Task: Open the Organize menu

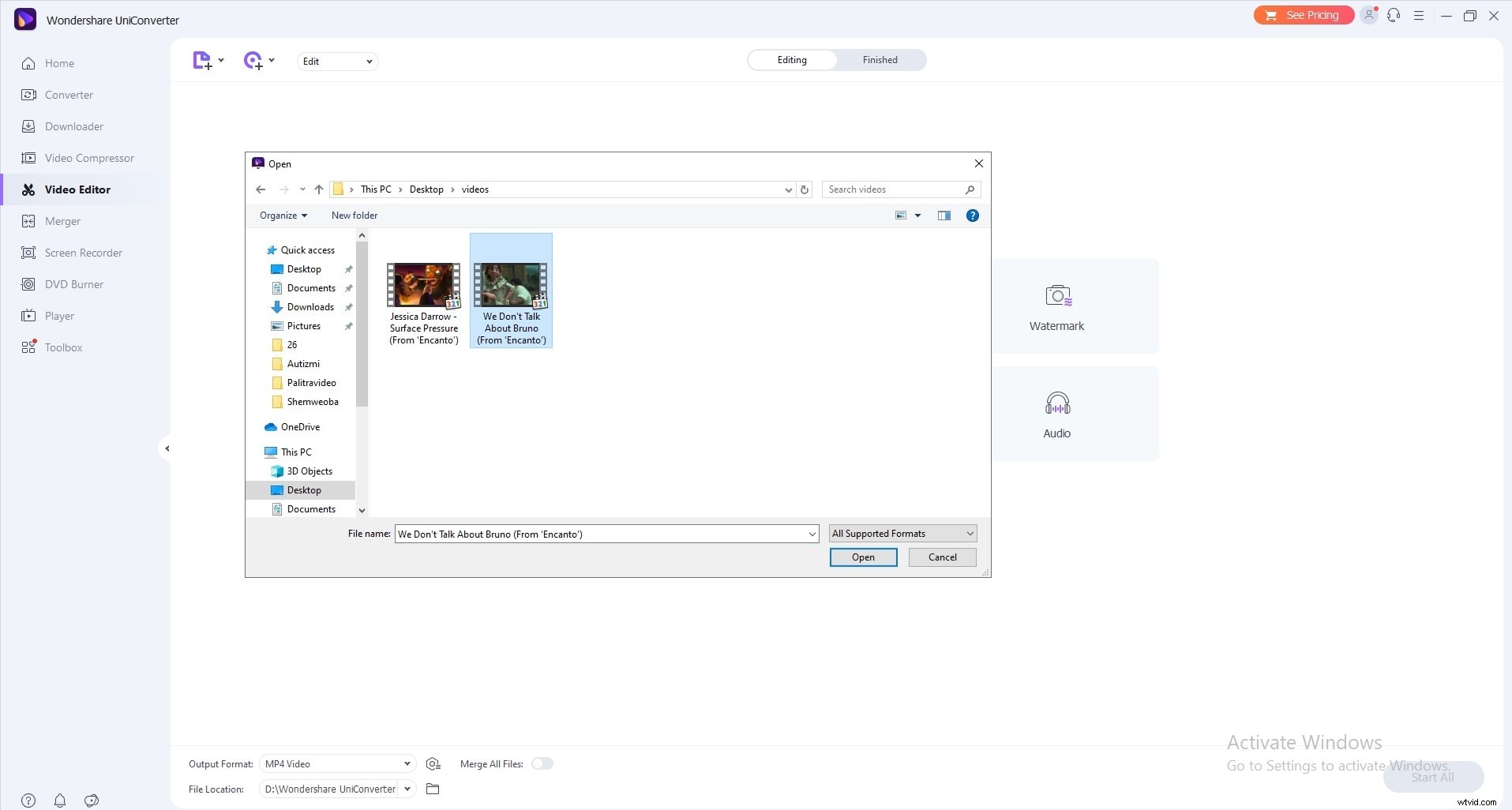Action: [x=282, y=215]
